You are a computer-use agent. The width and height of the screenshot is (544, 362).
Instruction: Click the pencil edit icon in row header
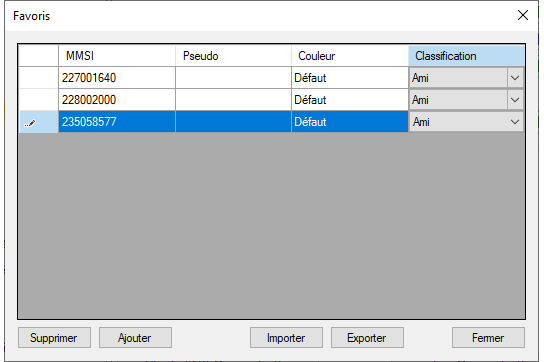tap(30, 123)
